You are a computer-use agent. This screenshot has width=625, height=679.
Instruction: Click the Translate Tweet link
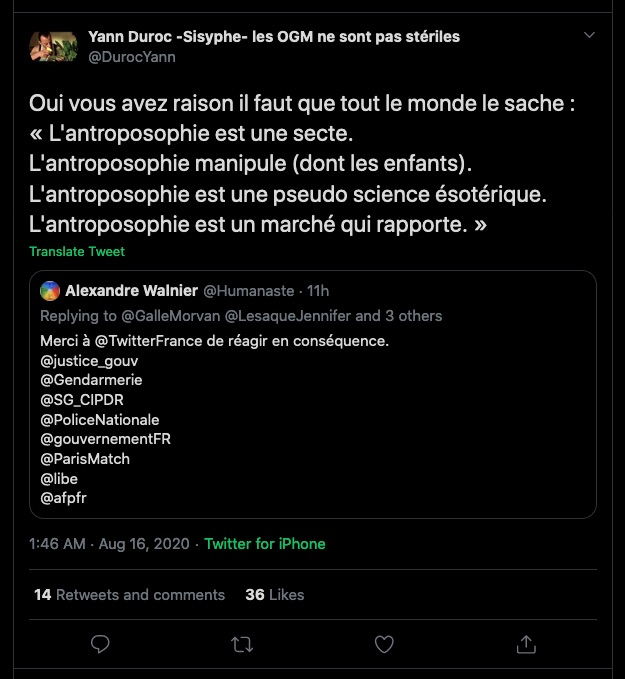tap(77, 251)
